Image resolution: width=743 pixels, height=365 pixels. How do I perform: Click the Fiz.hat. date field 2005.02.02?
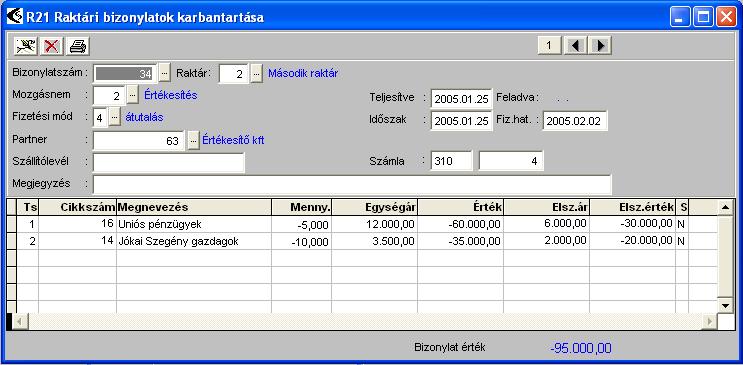point(575,120)
